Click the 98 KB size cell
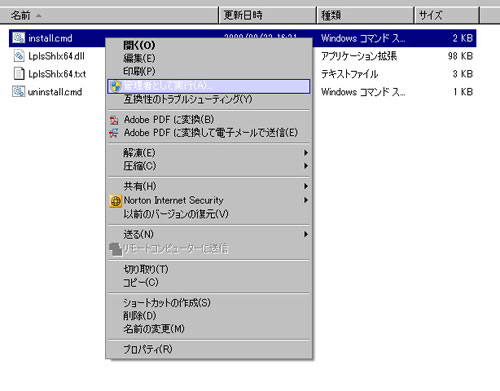 pyautogui.click(x=460, y=56)
